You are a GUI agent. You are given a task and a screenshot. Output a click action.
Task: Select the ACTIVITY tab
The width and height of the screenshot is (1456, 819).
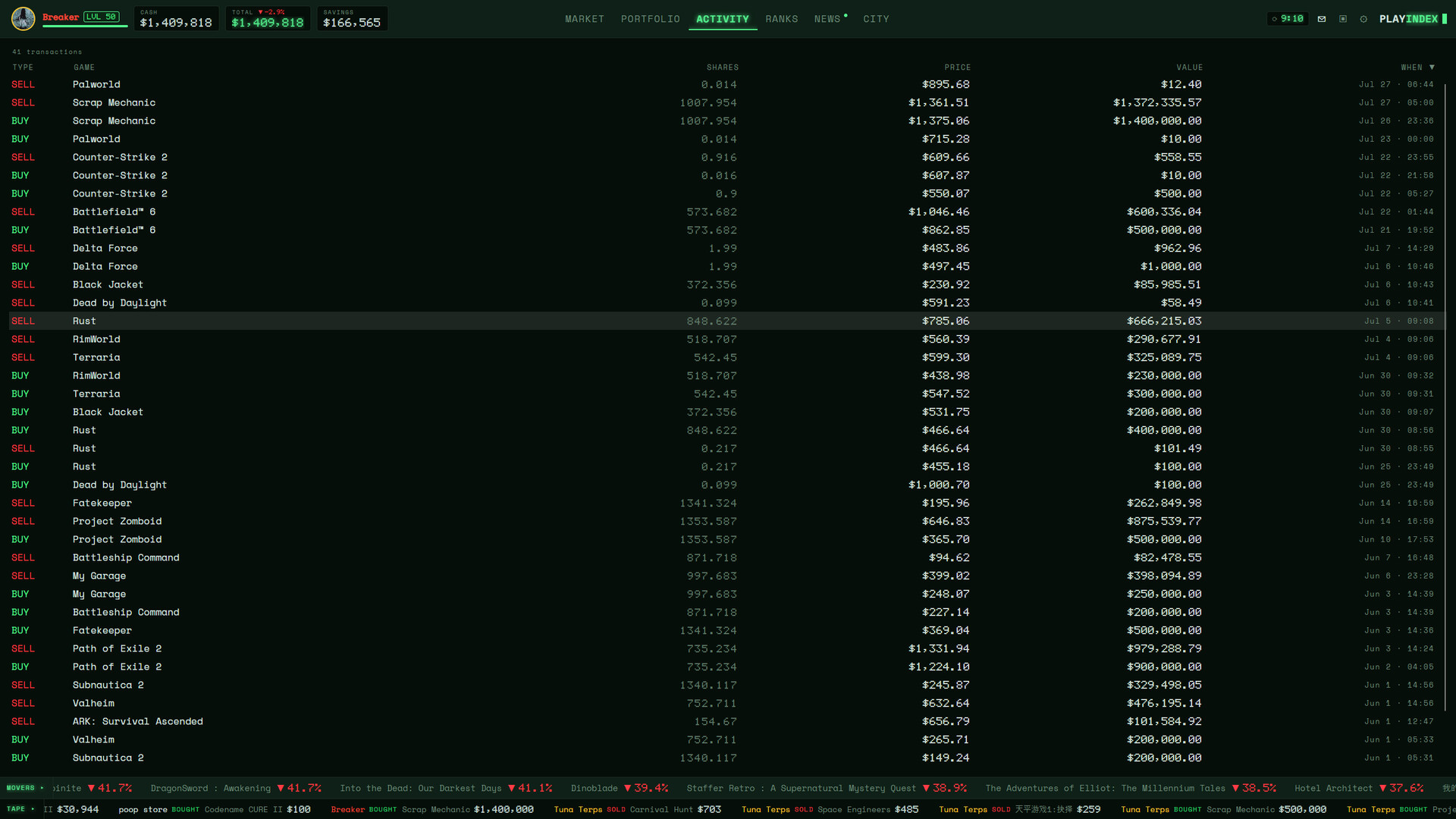723,19
